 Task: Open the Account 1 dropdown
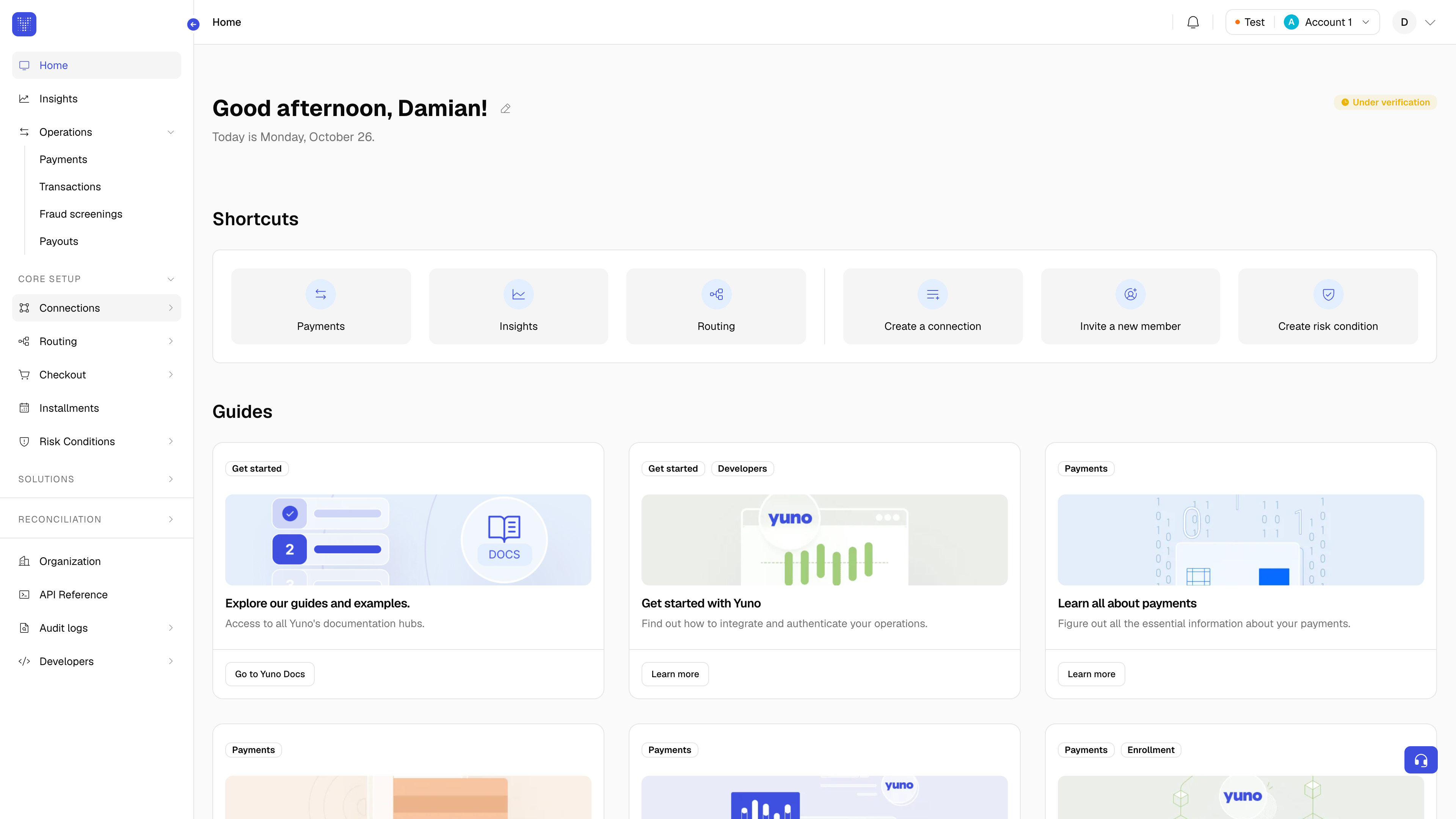(x=1327, y=22)
